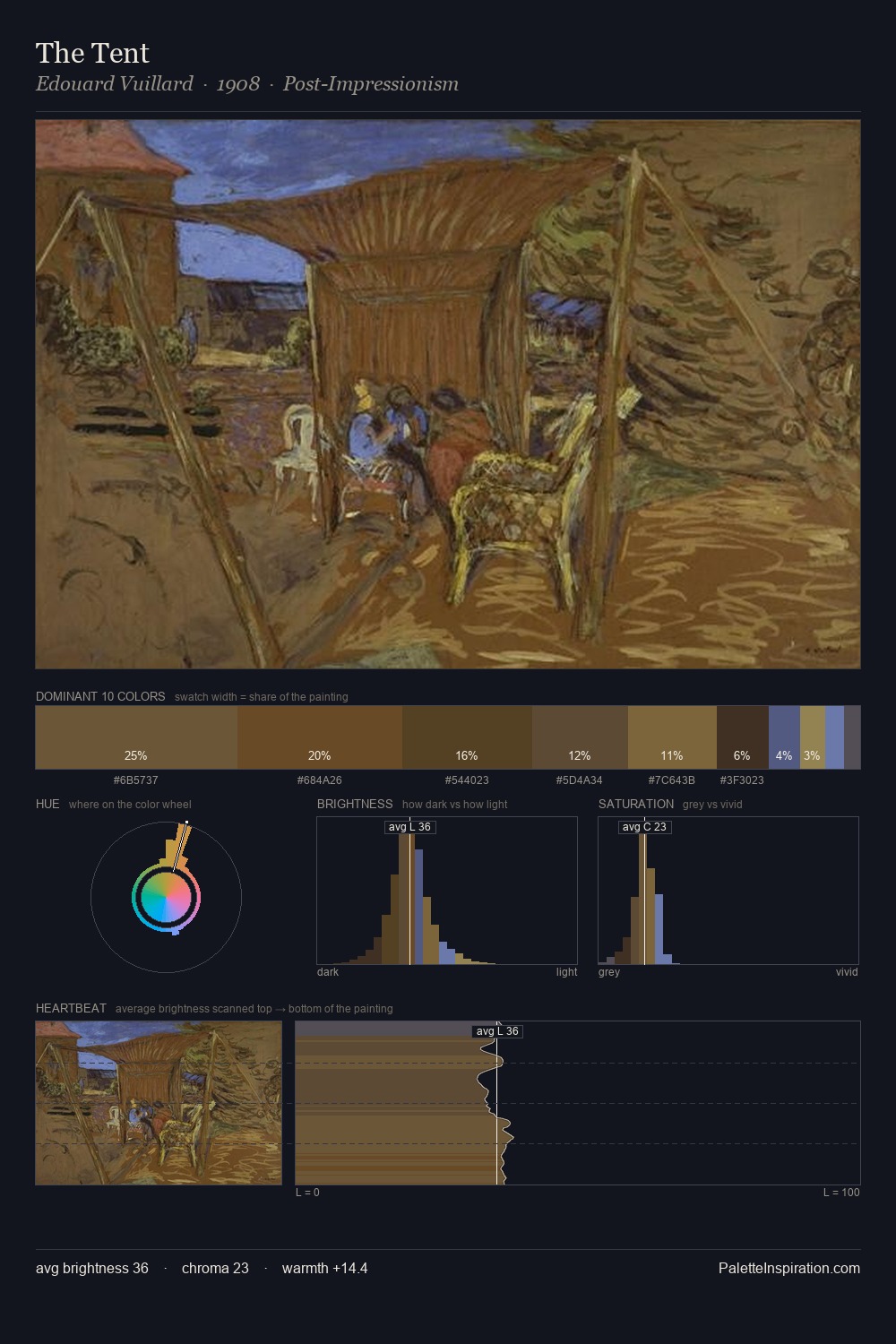The image size is (896, 1344).
Task: Click the heartbeat brightness scan chart
Action: 578,1103
